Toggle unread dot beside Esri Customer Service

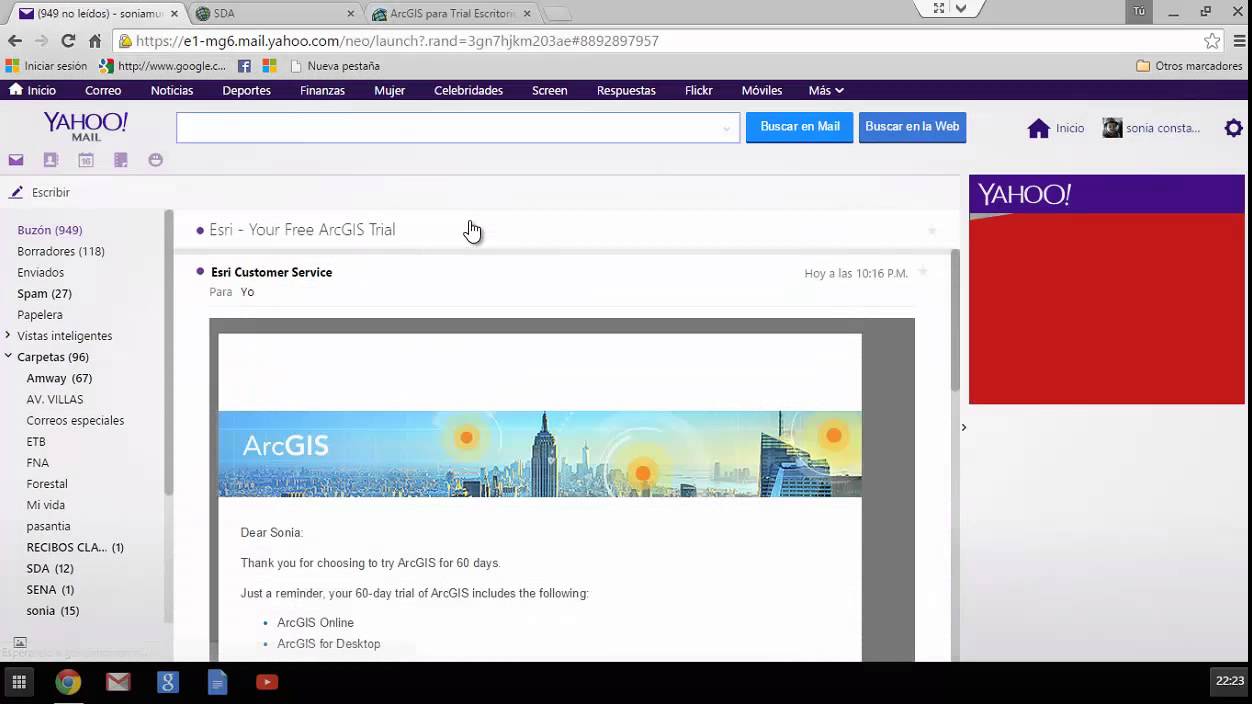[x=200, y=271]
